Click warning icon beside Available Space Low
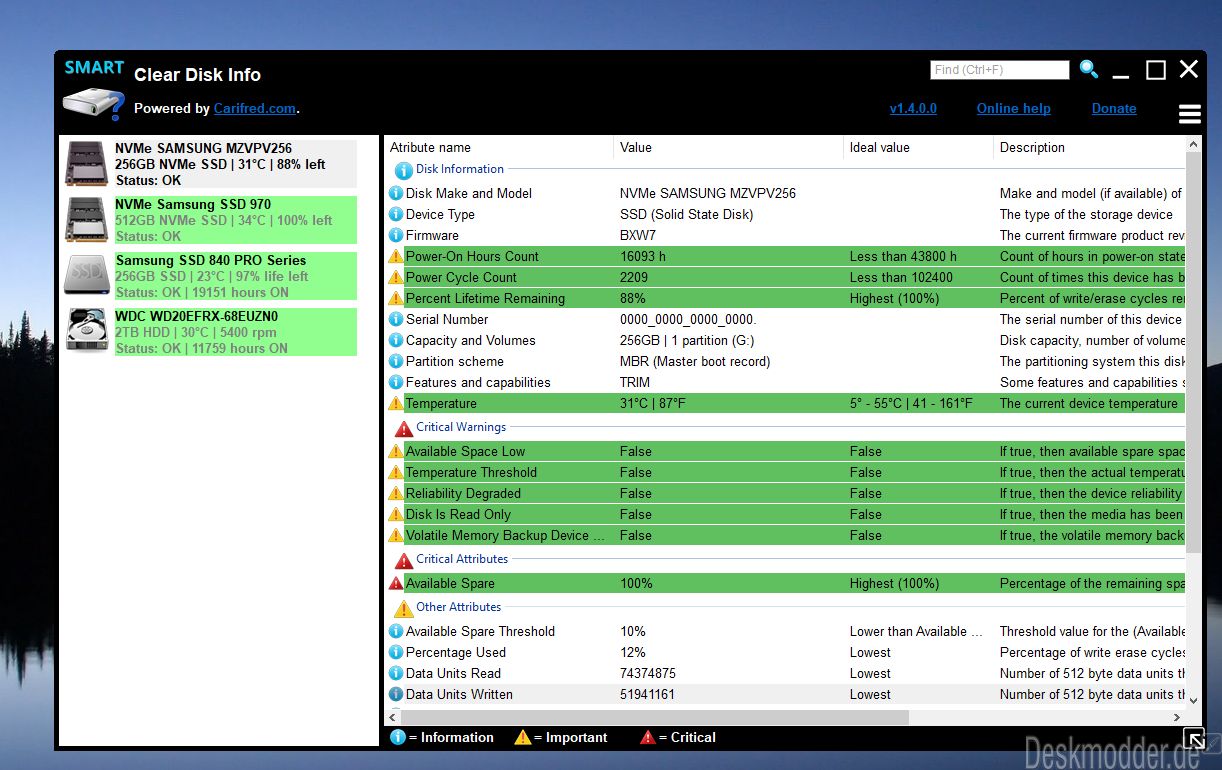Viewport: 1222px width, 770px height. (396, 451)
